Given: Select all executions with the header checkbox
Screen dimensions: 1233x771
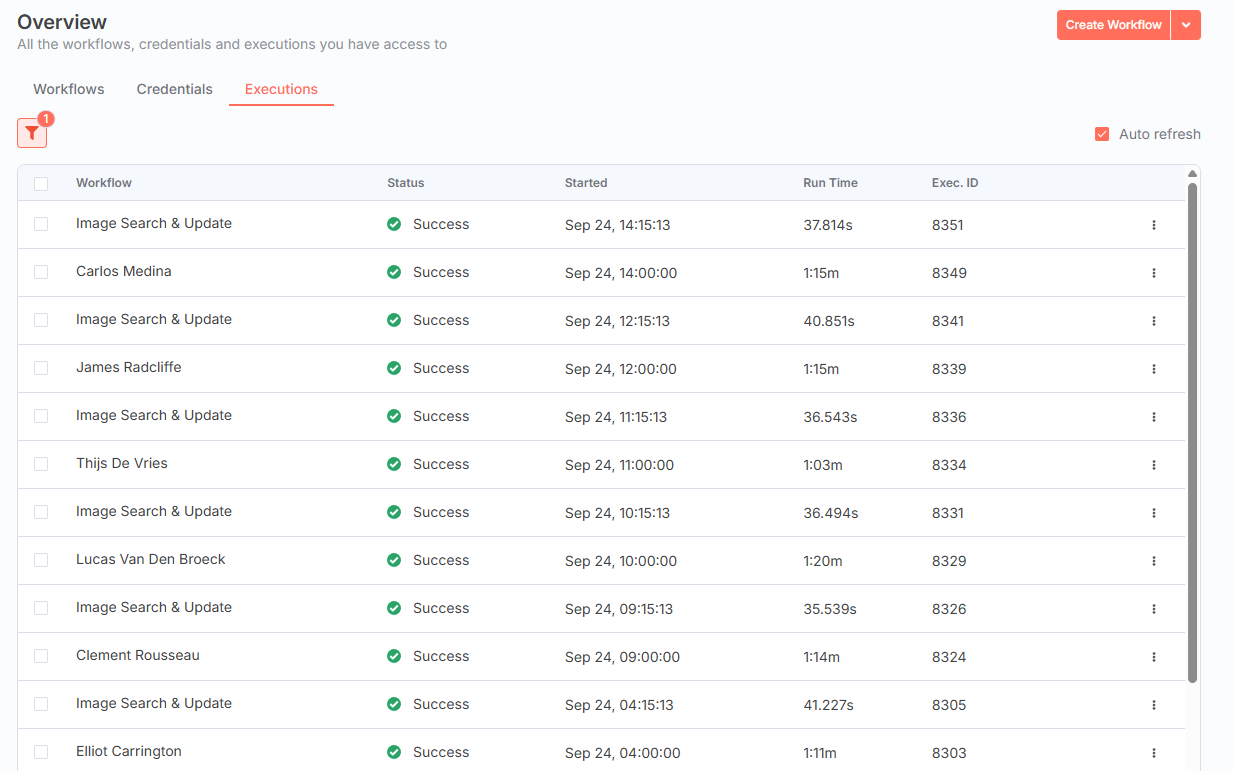Looking at the screenshot, I should tap(41, 183).
